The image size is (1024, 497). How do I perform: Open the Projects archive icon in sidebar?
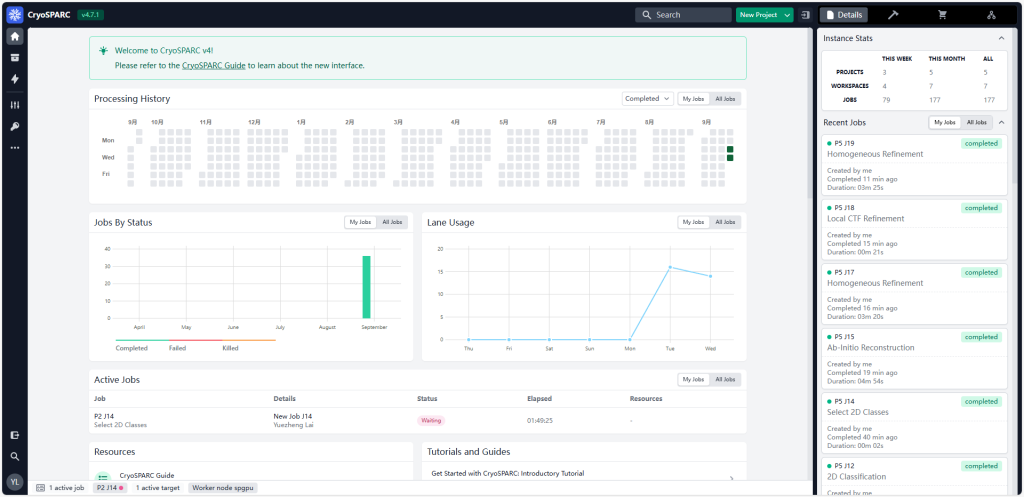point(14,57)
